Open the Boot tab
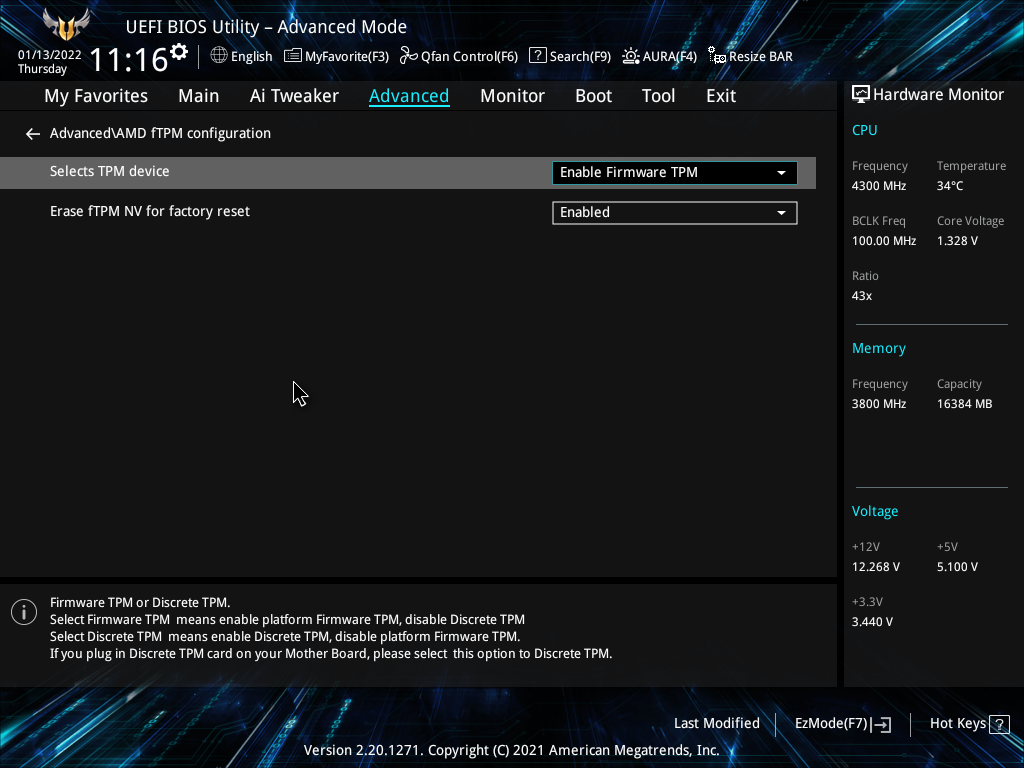Viewport: 1024px width, 768px height. coord(593,96)
